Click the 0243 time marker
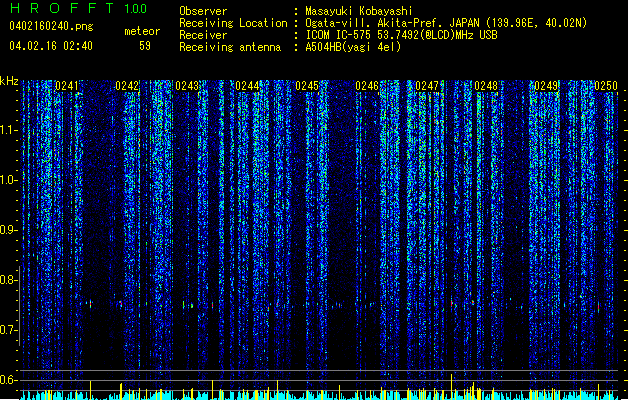 tap(187, 86)
